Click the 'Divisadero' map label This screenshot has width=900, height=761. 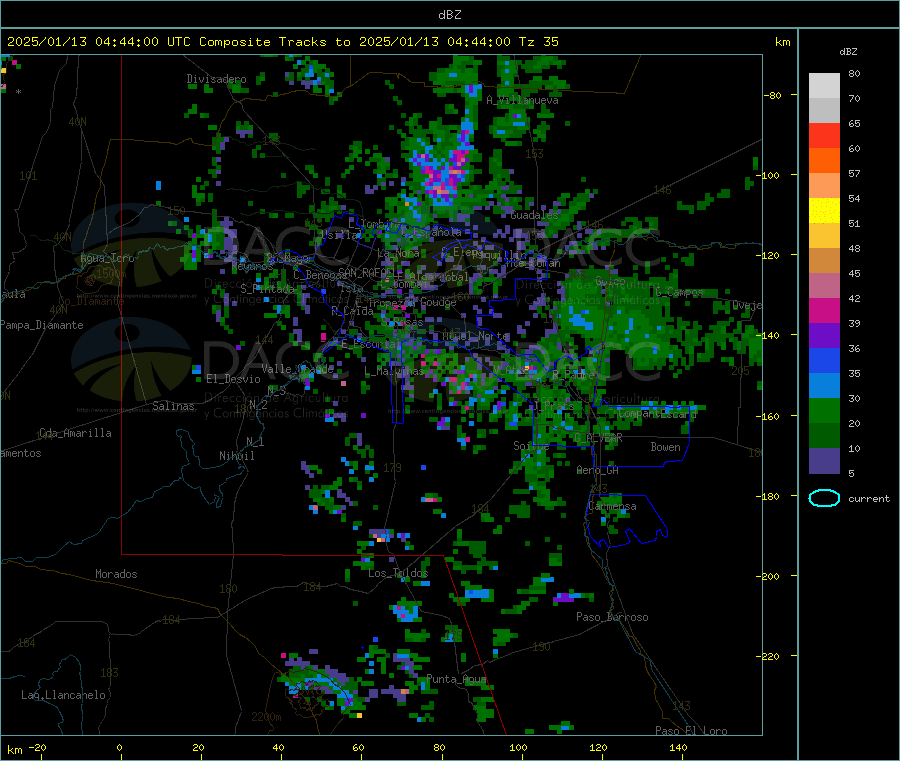(x=216, y=79)
